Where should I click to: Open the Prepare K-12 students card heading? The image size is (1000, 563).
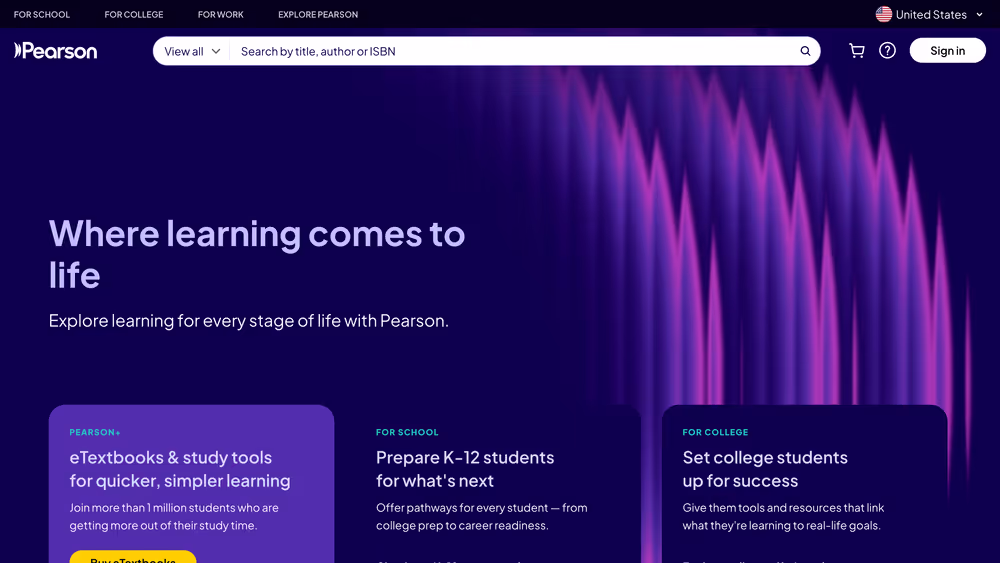pos(465,469)
